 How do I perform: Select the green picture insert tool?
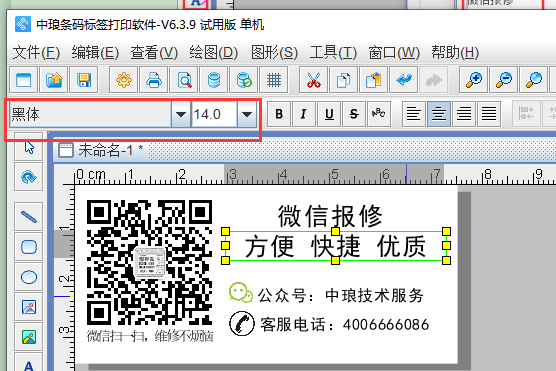[x=29, y=337]
